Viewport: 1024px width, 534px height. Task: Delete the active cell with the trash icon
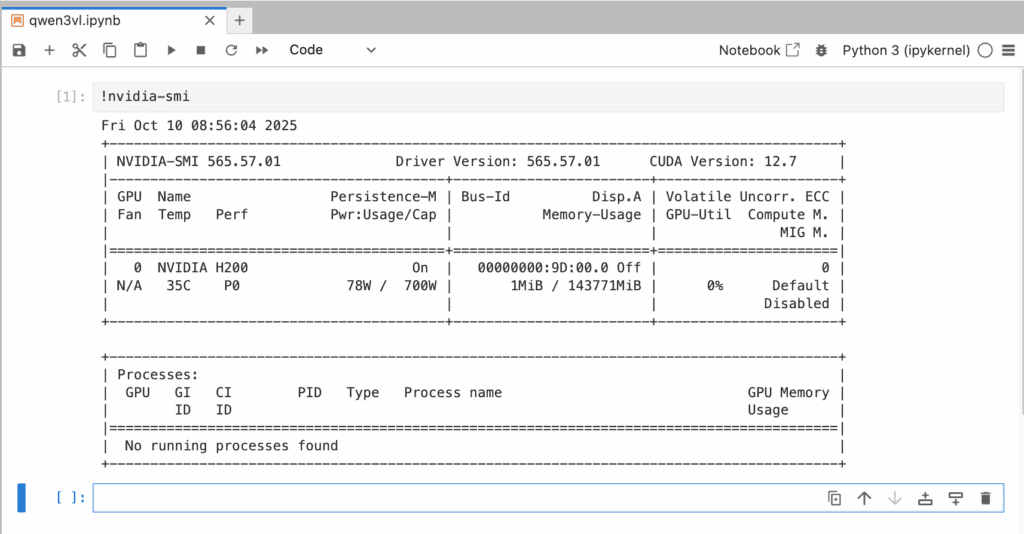[x=986, y=498]
